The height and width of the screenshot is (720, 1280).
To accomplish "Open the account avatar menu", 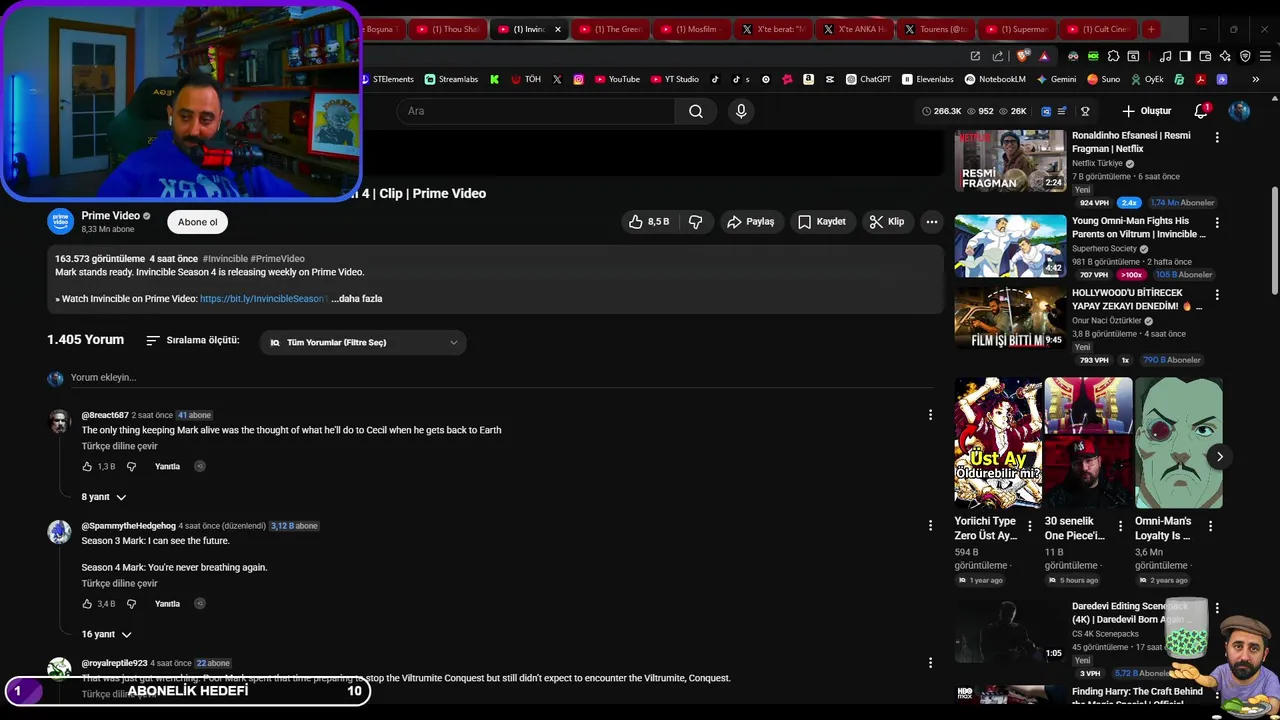I will [x=1239, y=111].
